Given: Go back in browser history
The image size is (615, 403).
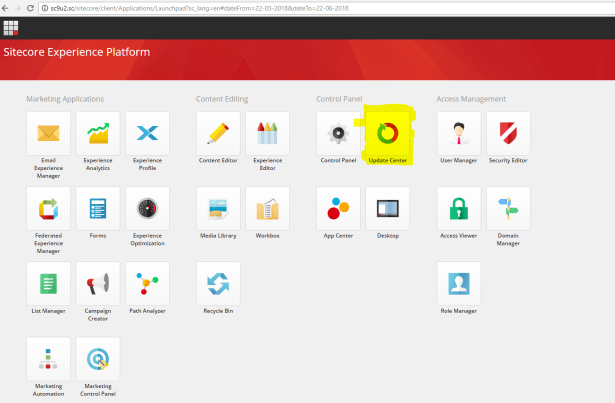Looking at the screenshot, I should click(5, 8).
